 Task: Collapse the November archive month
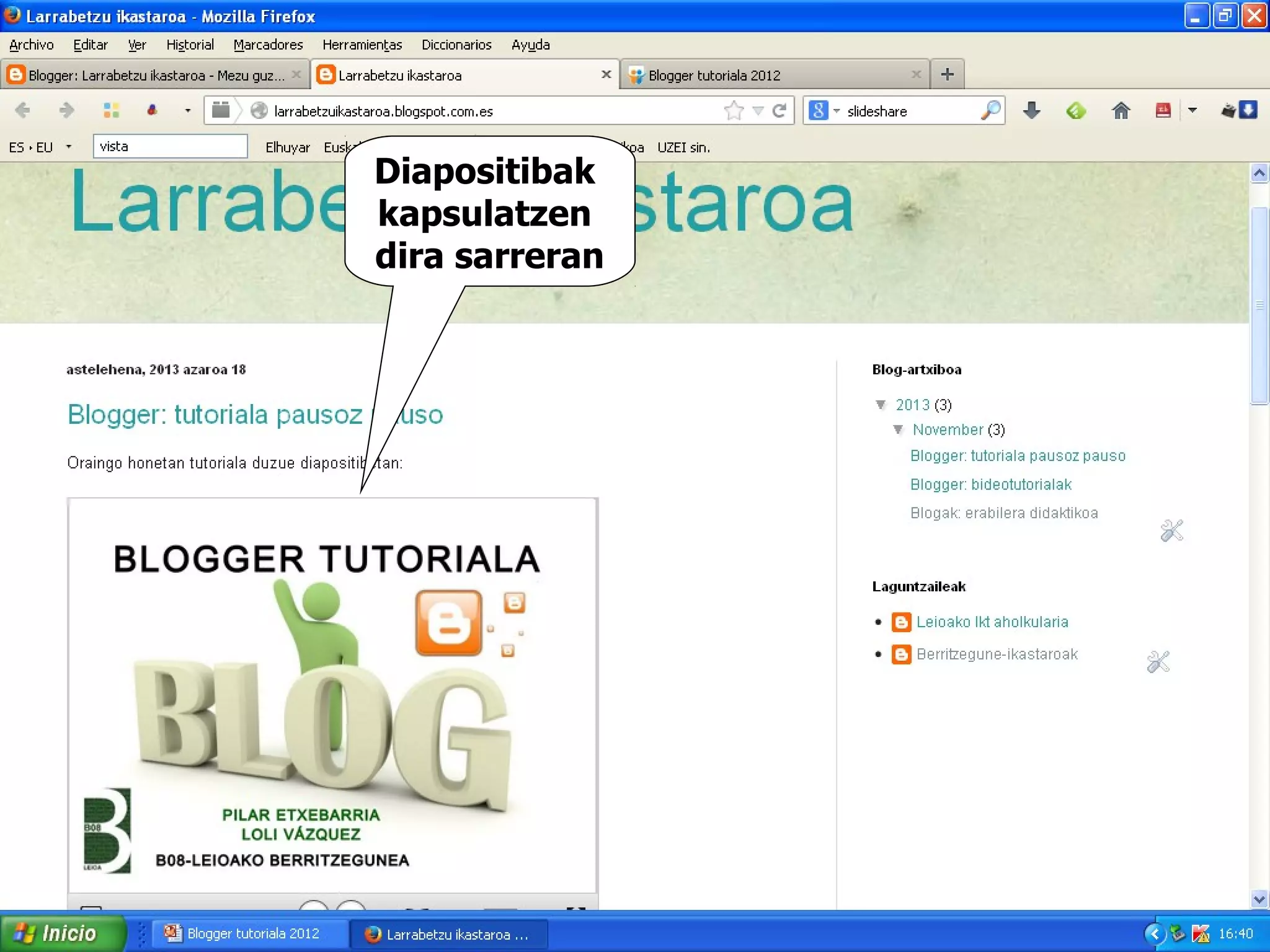898,430
